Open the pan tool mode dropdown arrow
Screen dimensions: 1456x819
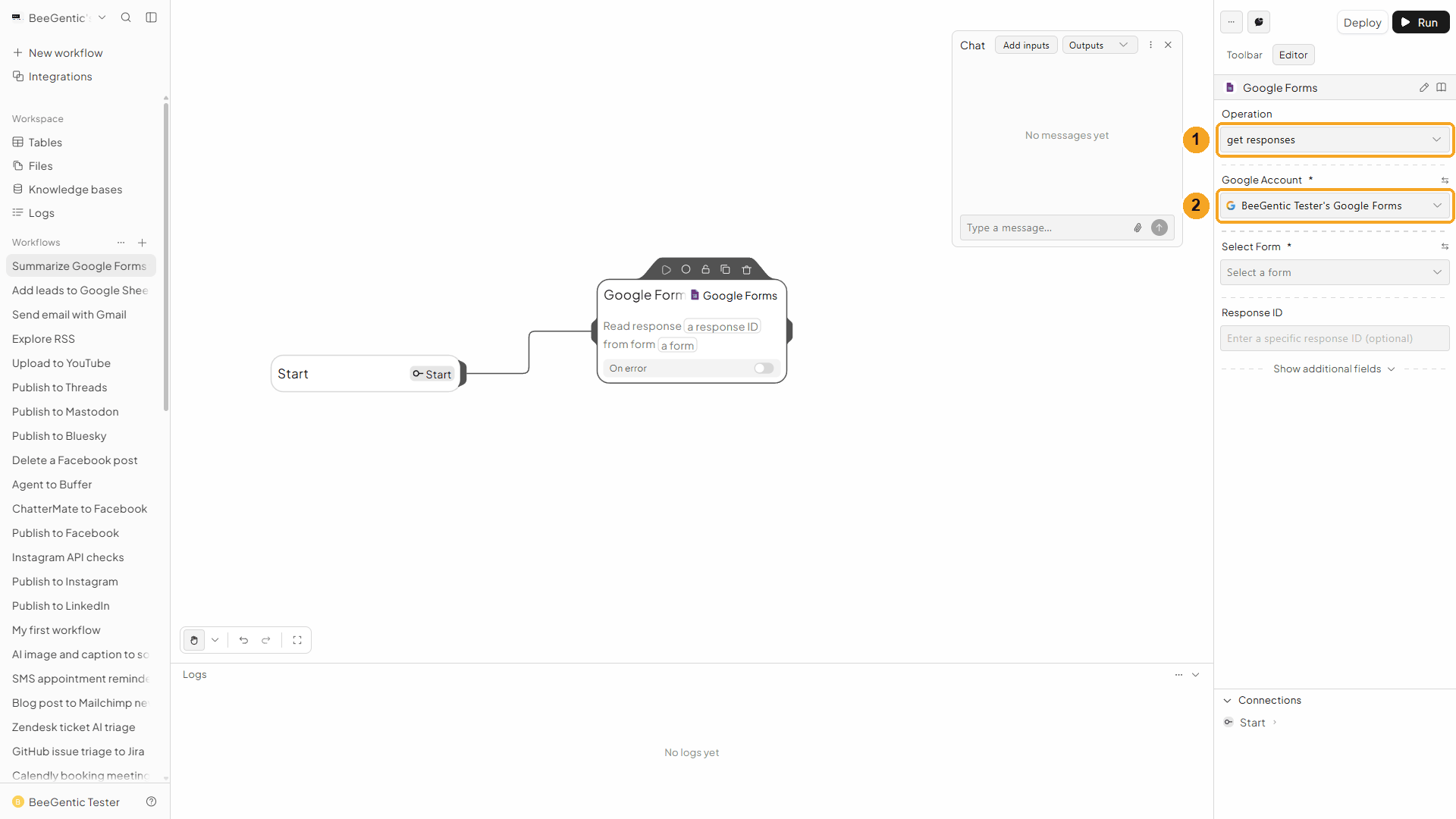(215, 640)
